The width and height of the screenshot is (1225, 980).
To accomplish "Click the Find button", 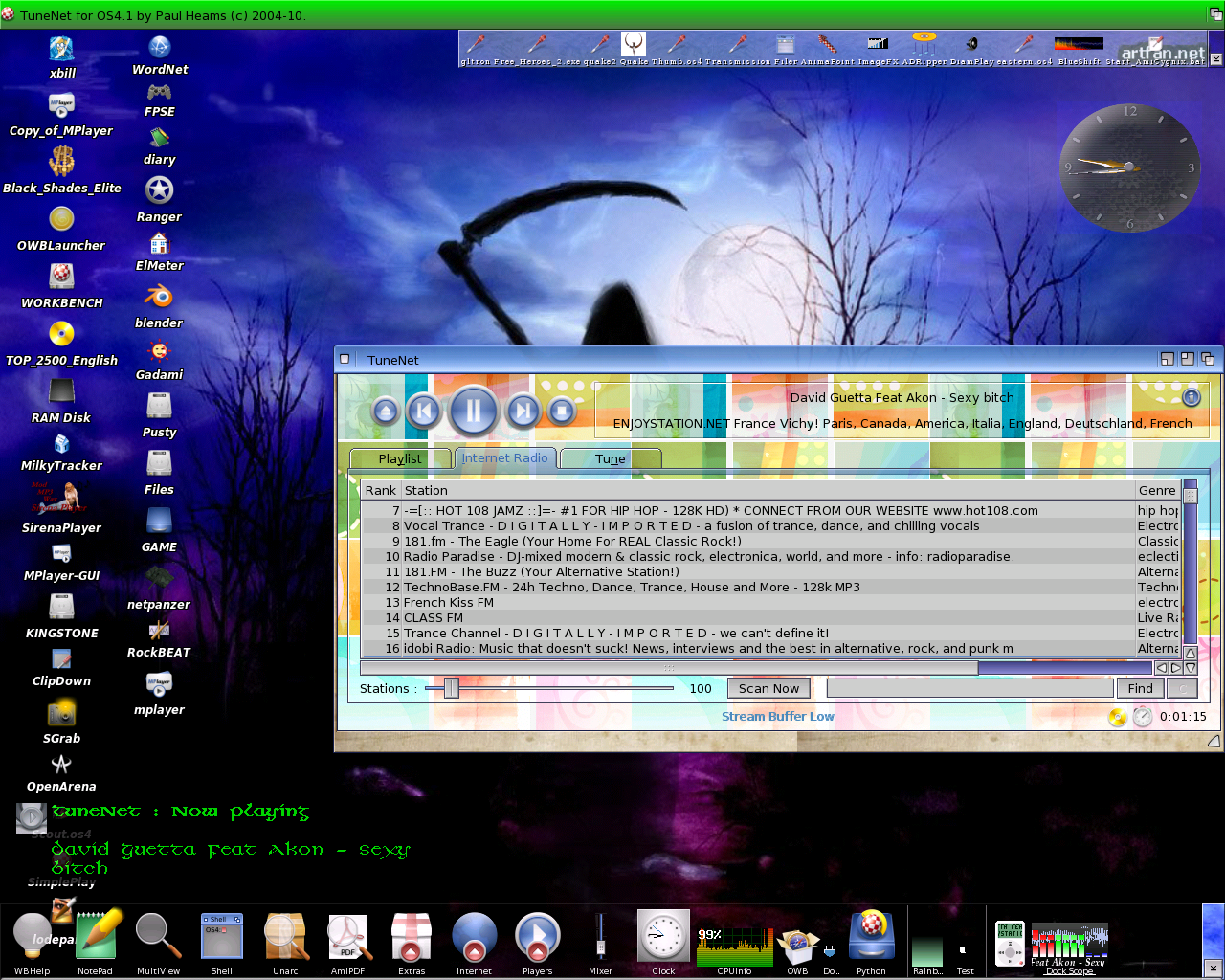I will tap(1140, 688).
